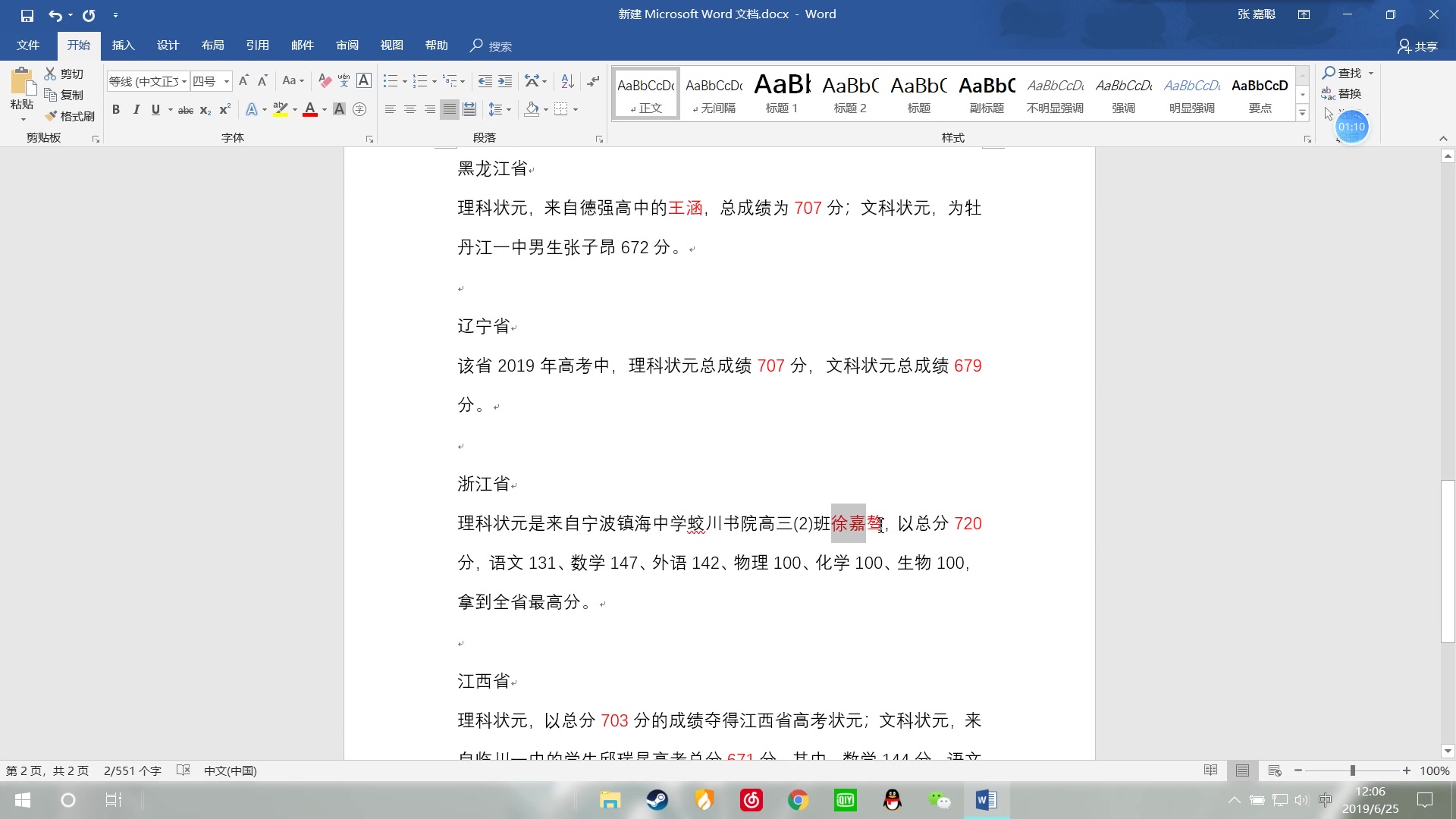Open multilevel list dropdown
The height and width of the screenshot is (819, 1456).
coord(463,81)
